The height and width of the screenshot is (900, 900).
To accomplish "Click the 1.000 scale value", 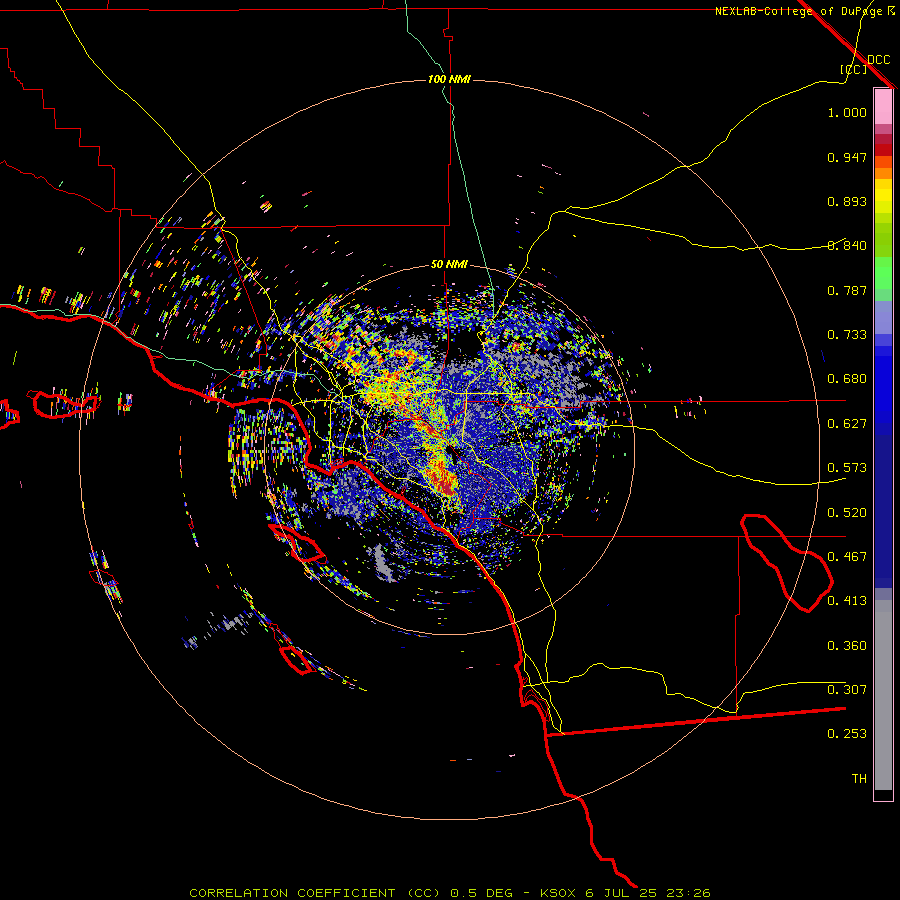I will 847,112.
